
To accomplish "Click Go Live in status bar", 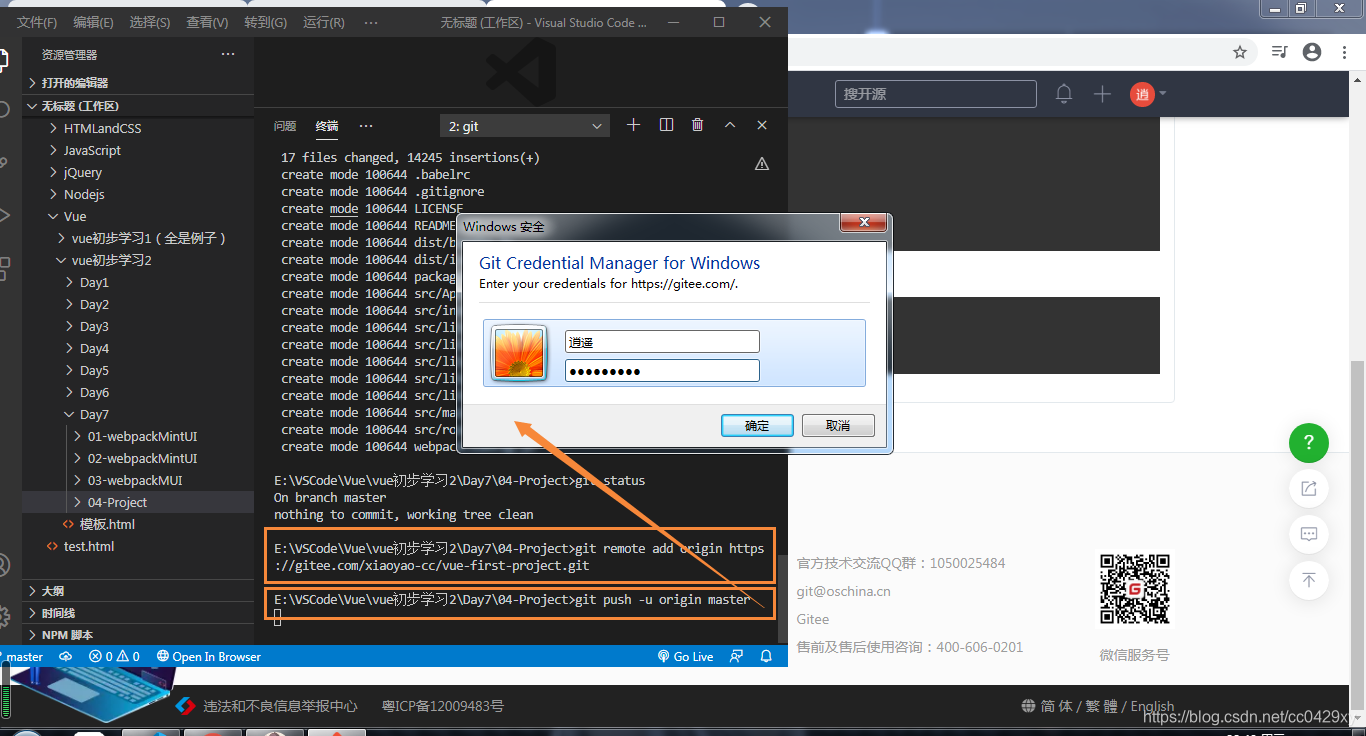I will [x=685, y=657].
